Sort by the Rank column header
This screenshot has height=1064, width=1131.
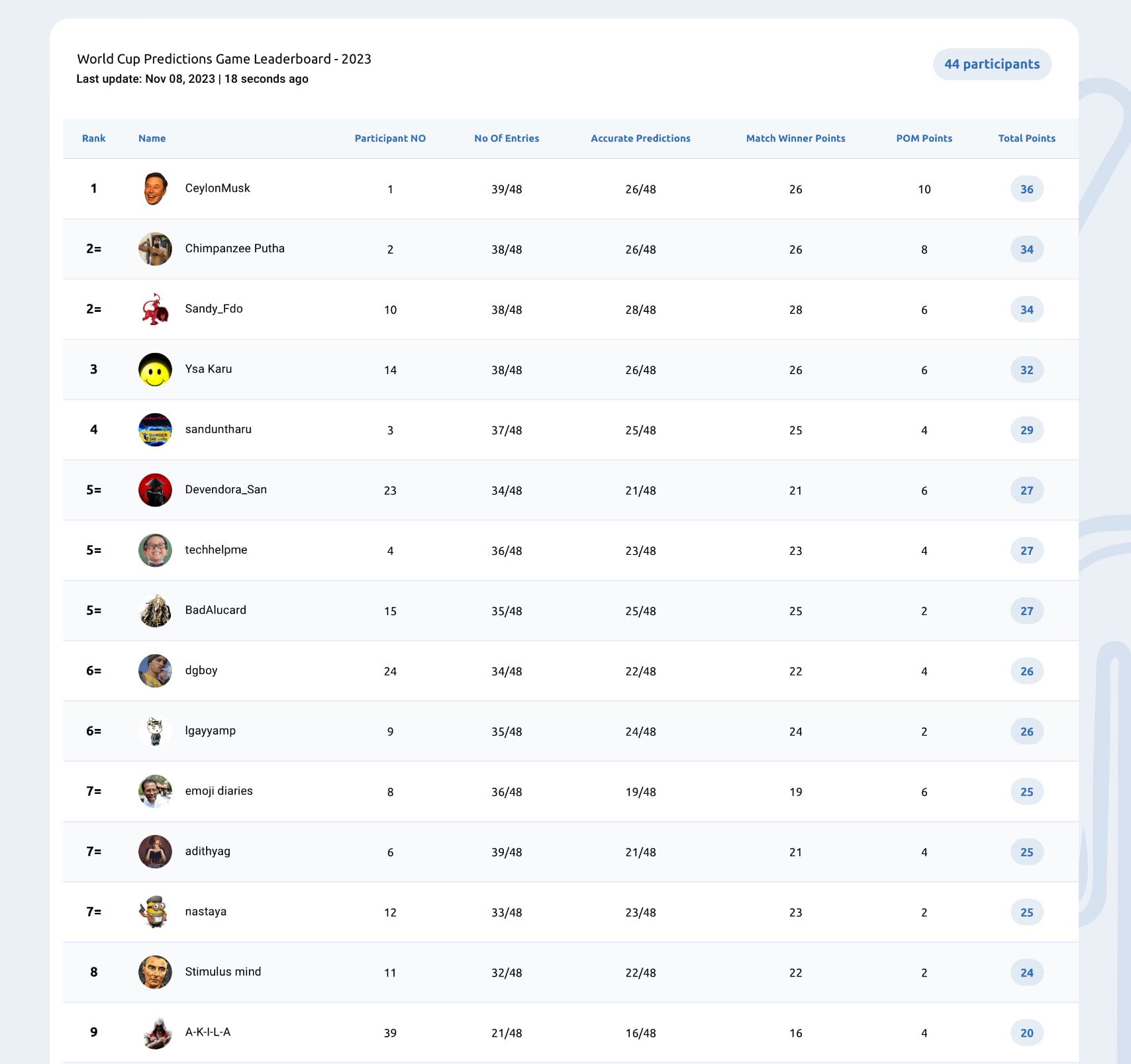93,138
